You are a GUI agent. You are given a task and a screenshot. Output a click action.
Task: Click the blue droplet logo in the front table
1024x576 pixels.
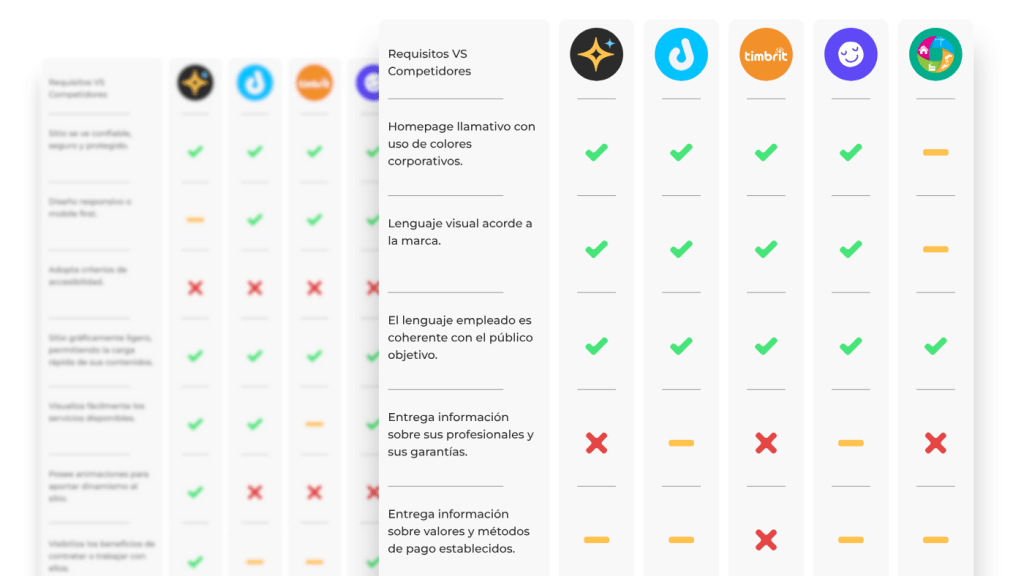coord(681,54)
